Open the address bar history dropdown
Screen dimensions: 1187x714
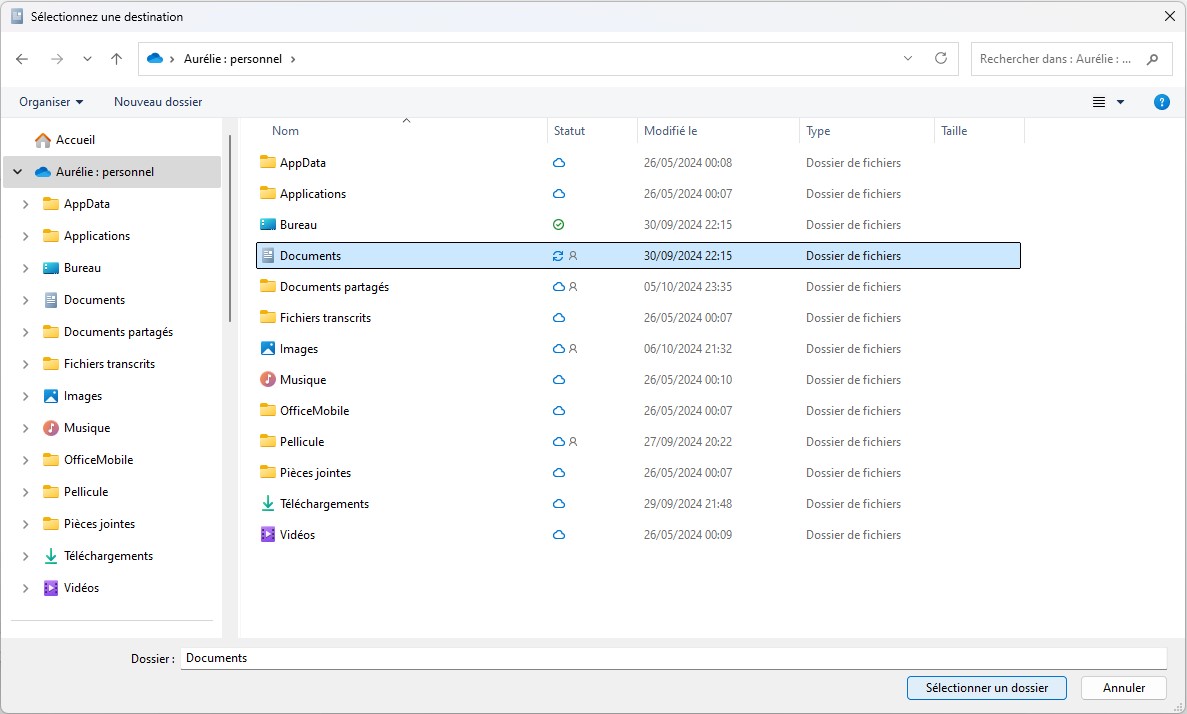pos(908,58)
